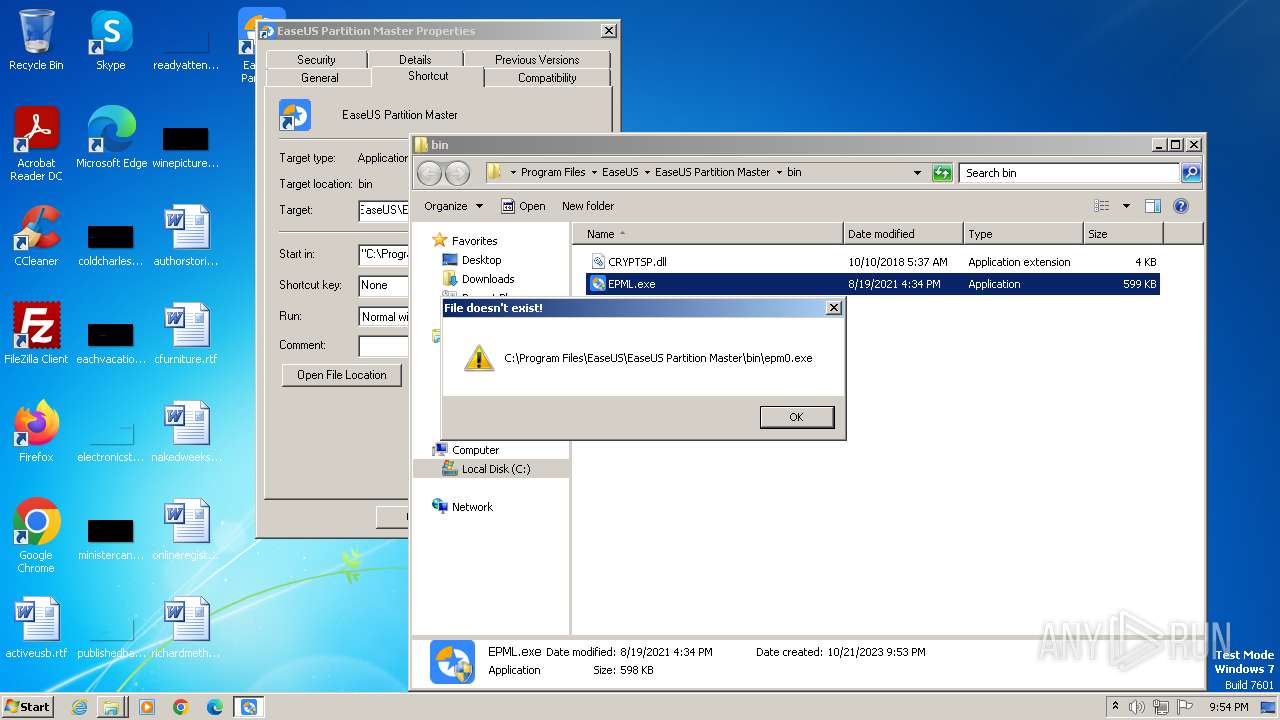
Task: Click the taskbar clock 9:54 PM
Action: 1228,707
